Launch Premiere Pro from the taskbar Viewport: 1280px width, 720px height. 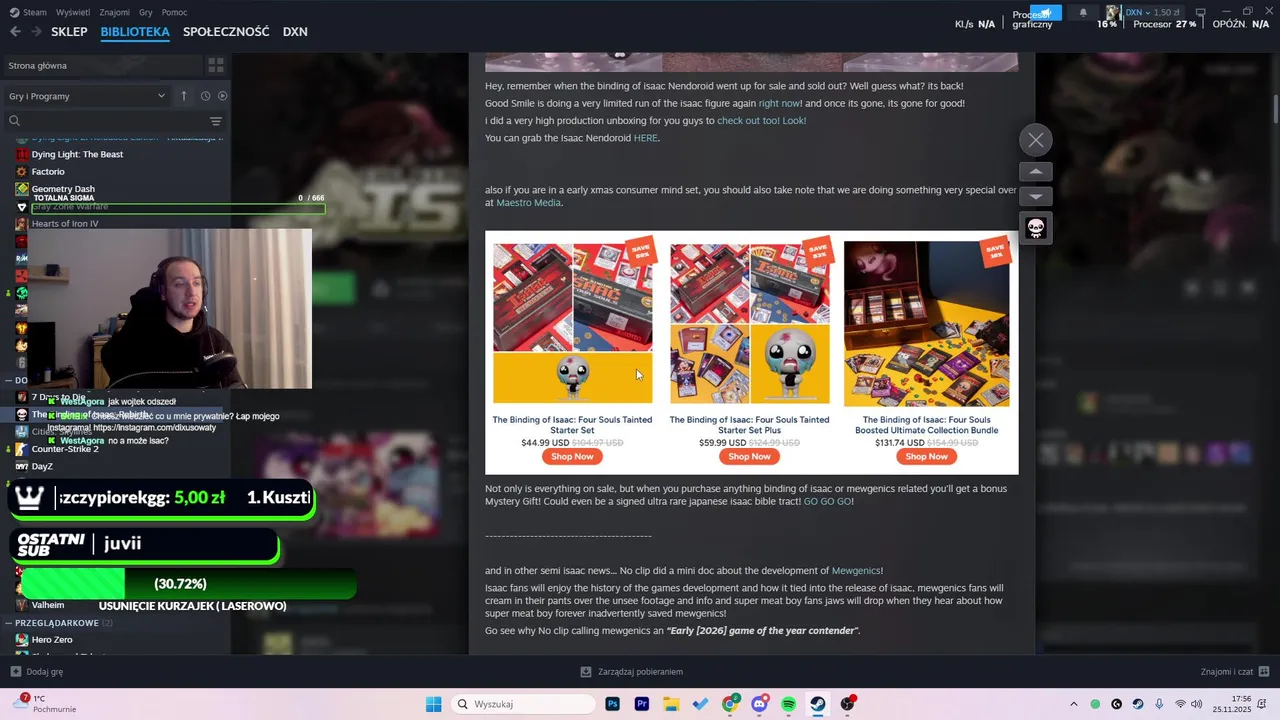(642, 704)
